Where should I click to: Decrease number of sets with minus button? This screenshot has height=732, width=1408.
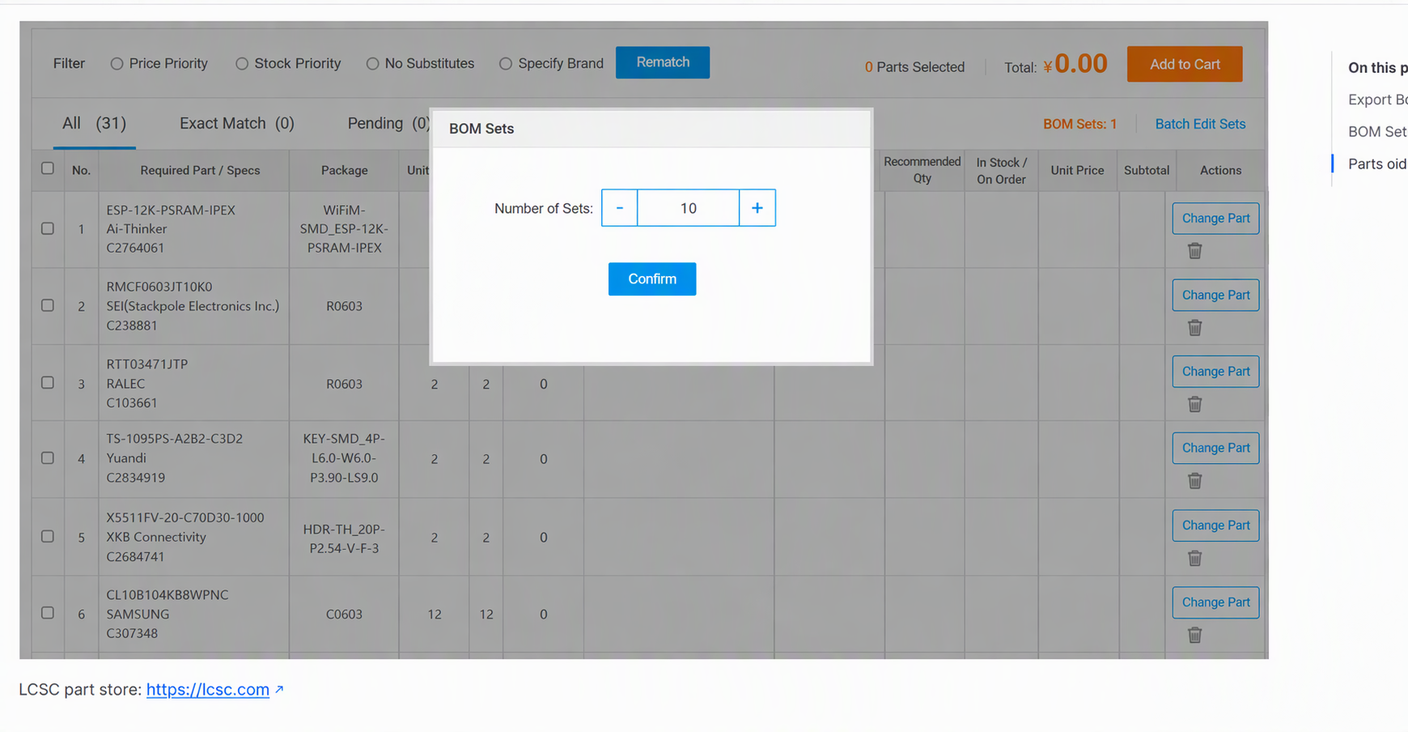(x=620, y=208)
